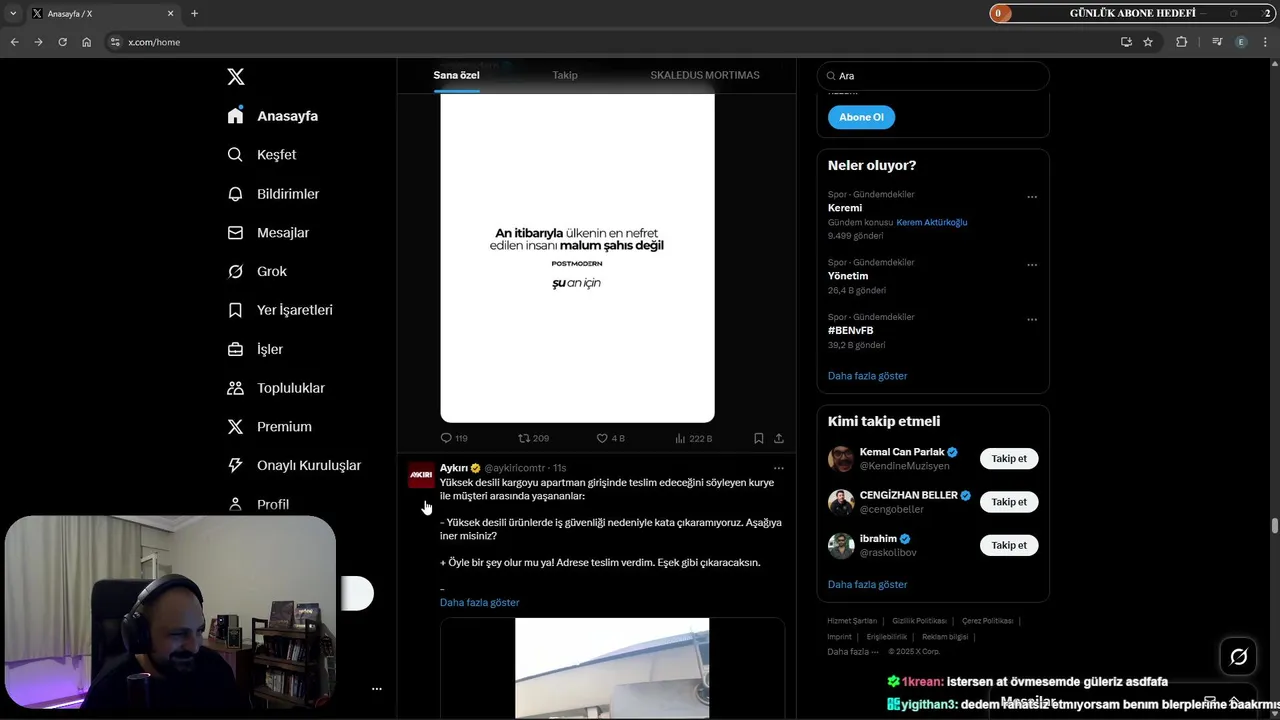Open Yer İşaretleri bookmarks
The image size is (1280, 720).
280,310
